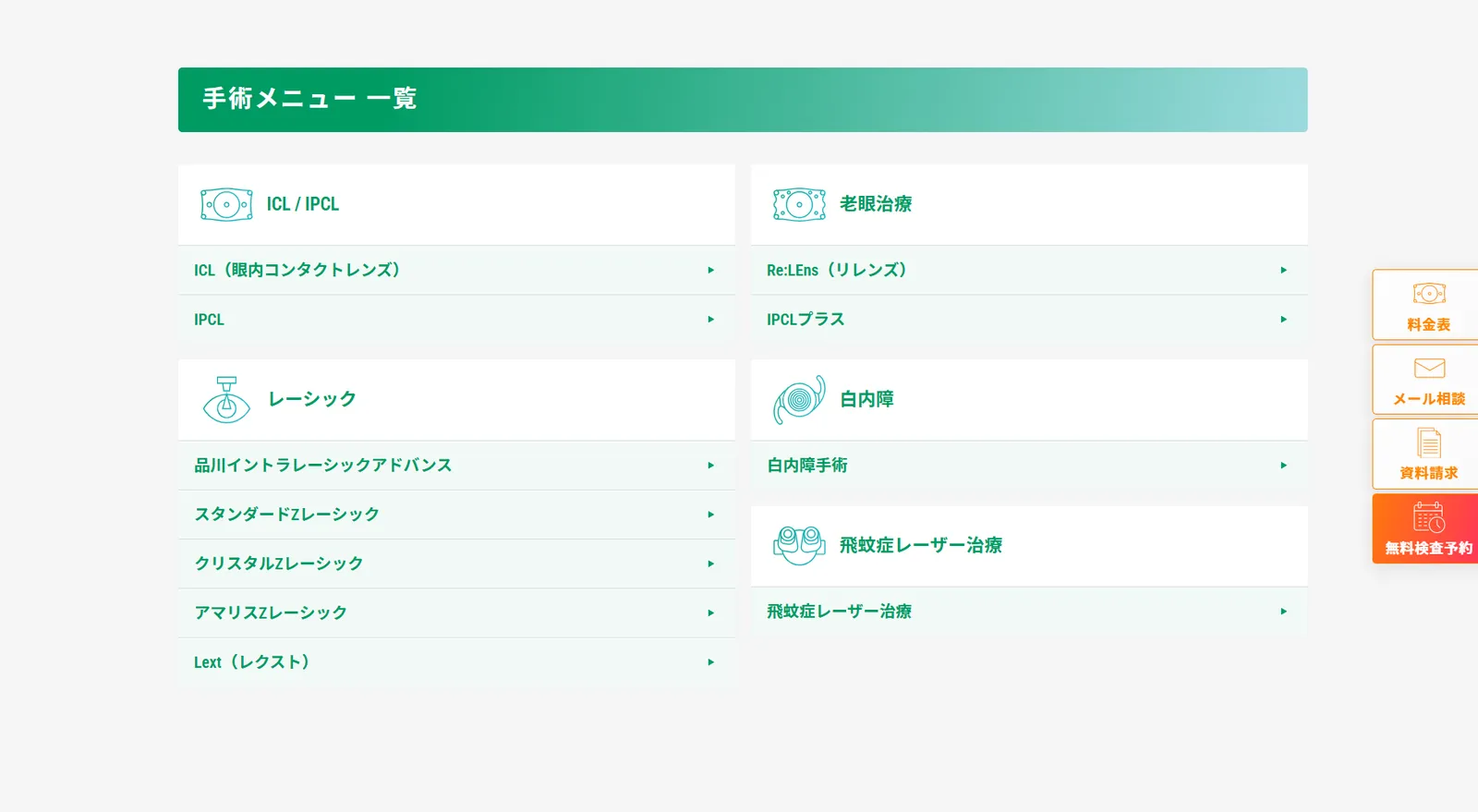Open メール相談 label in side panel

pyautogui.click(x=1429, y=399)
